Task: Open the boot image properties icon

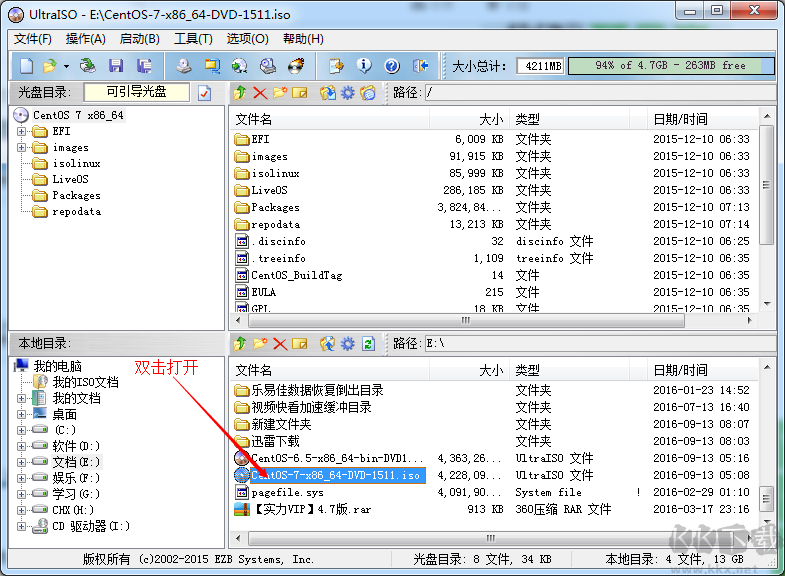Action: coord(205,93)
